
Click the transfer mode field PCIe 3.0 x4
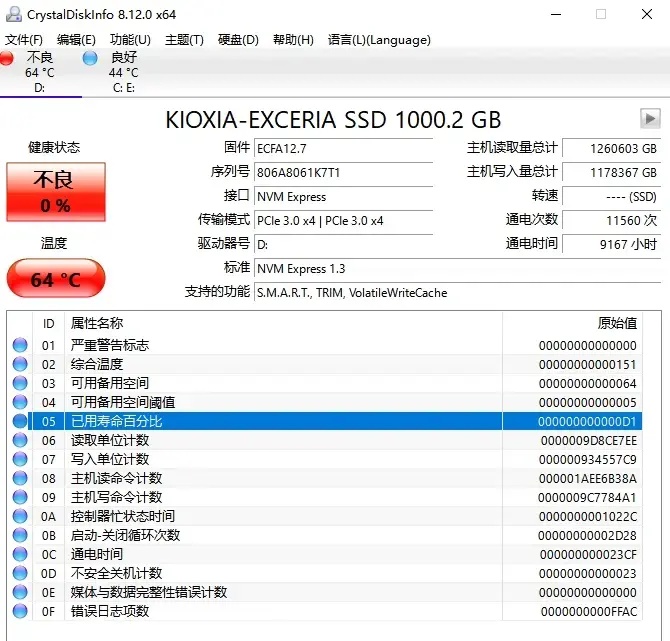[x=344, y=221]
